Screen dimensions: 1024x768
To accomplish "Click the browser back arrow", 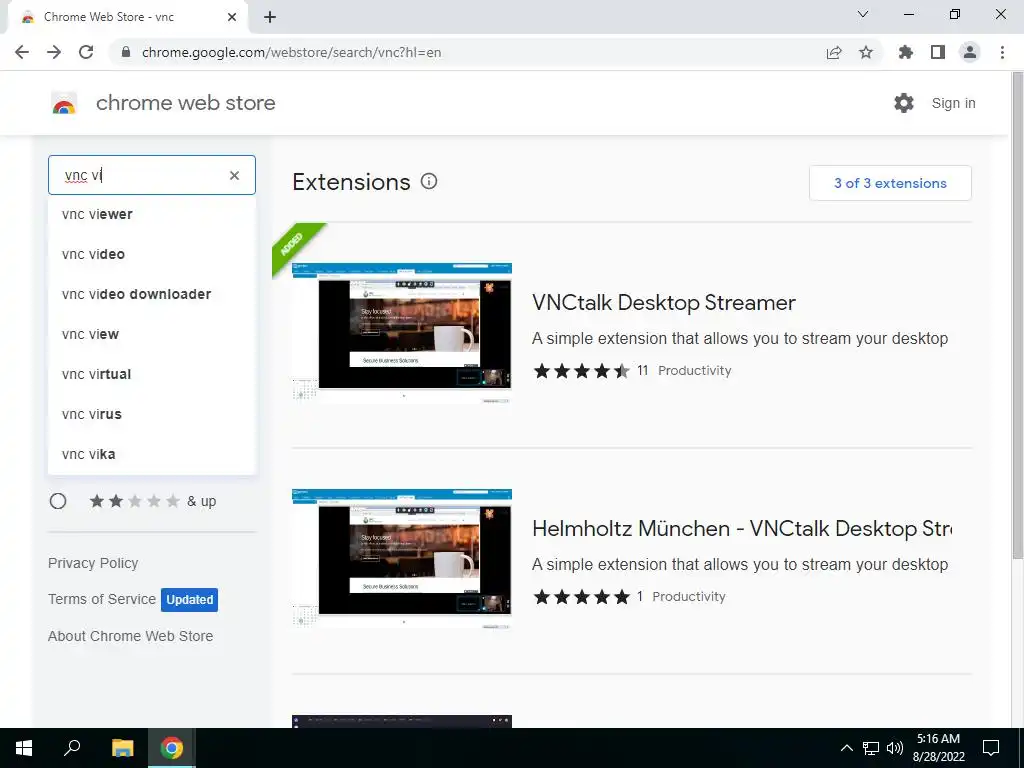I will pyautogui.click(x=22, y=52).
